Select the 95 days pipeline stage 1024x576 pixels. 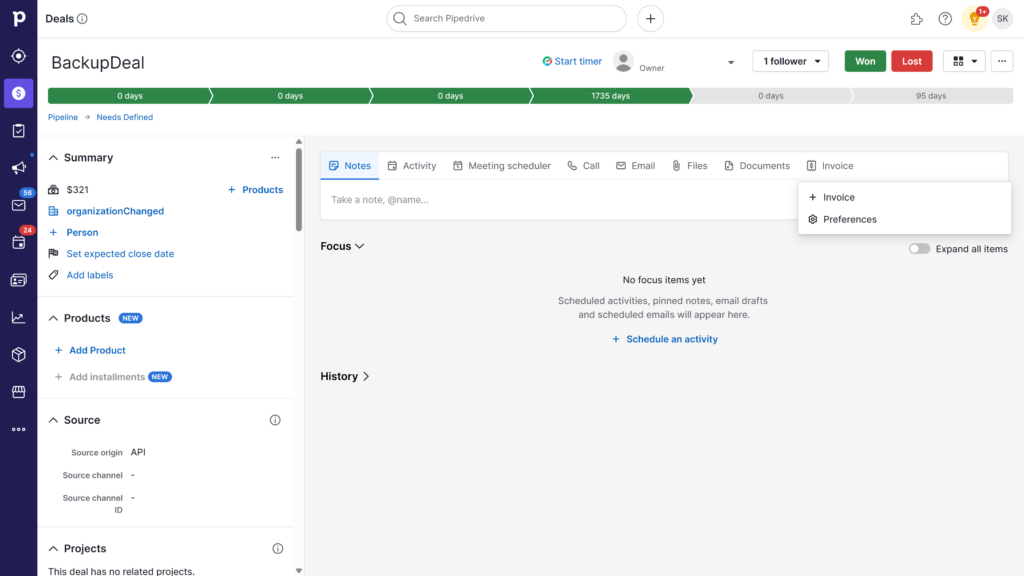(x=931, y=96)
